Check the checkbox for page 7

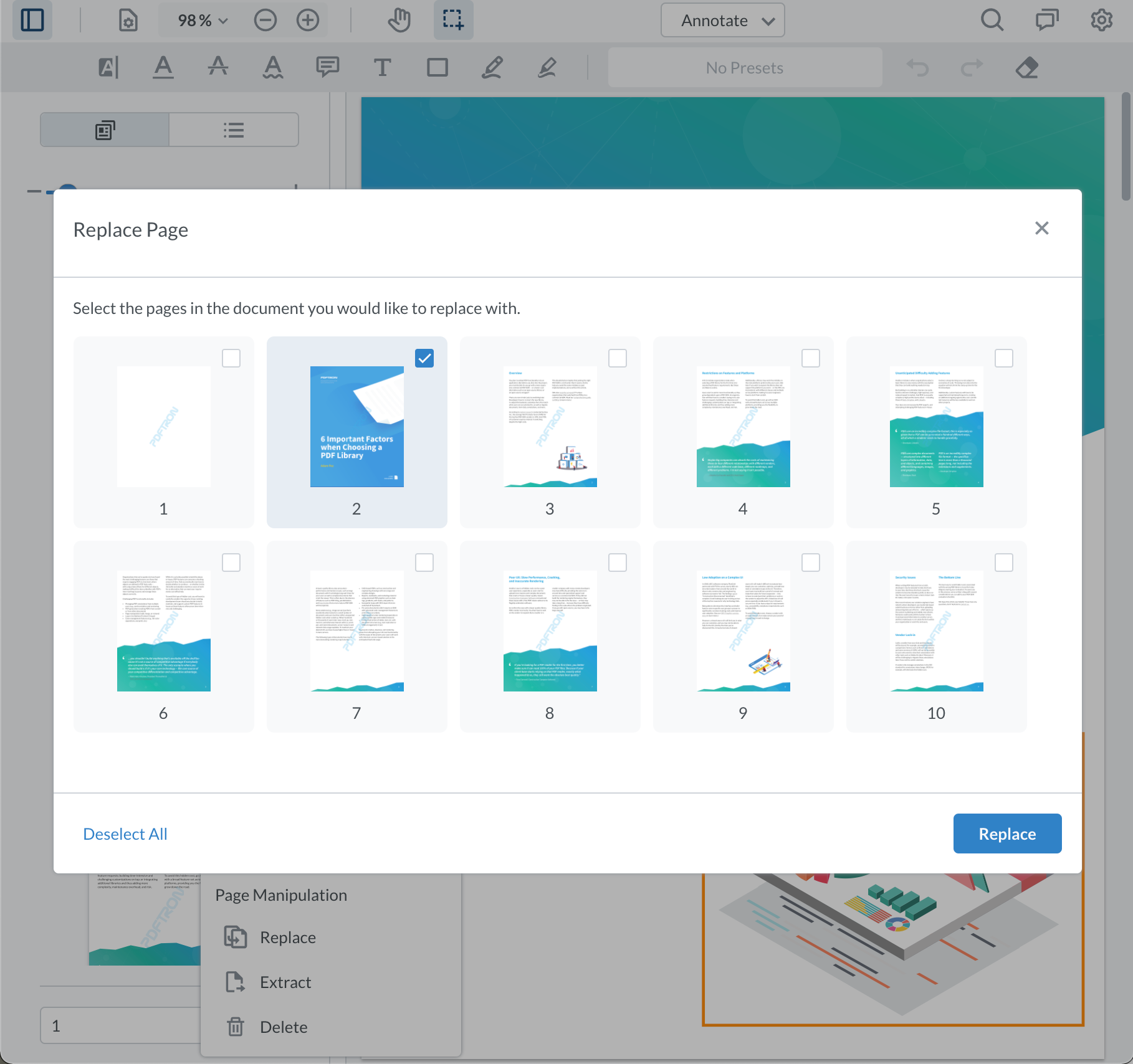pos(424,563)
